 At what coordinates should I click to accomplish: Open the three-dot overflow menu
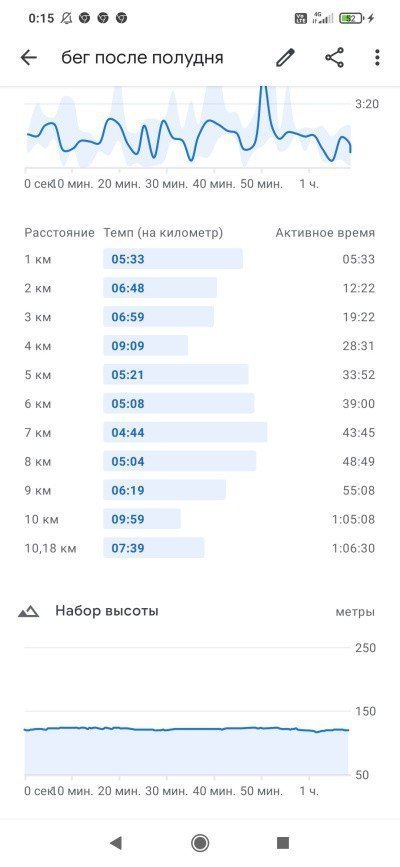[x=377, y=58]
